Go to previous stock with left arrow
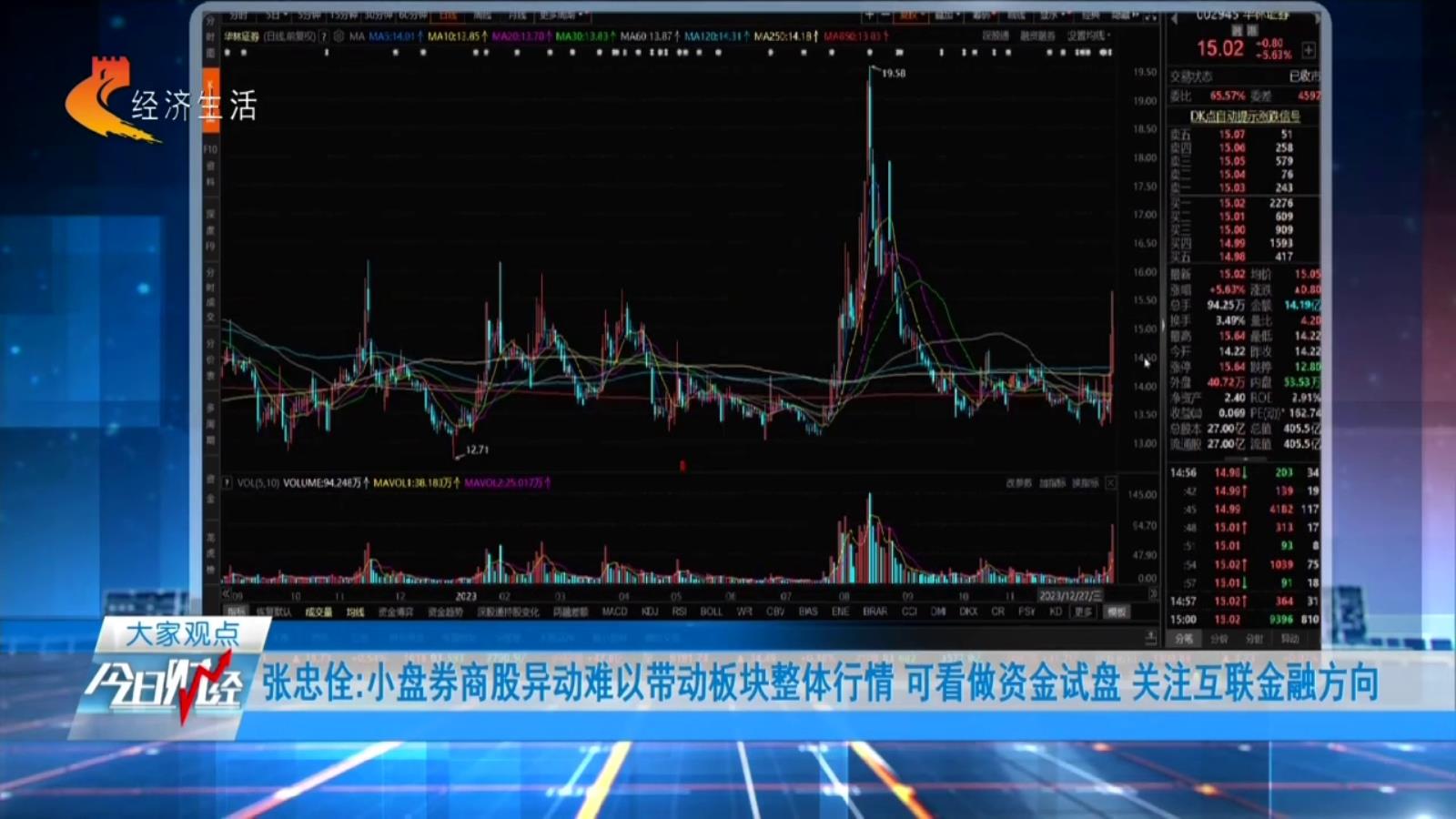The width and height of the screenshot is (1456, 819). [x=1174, y=17]
